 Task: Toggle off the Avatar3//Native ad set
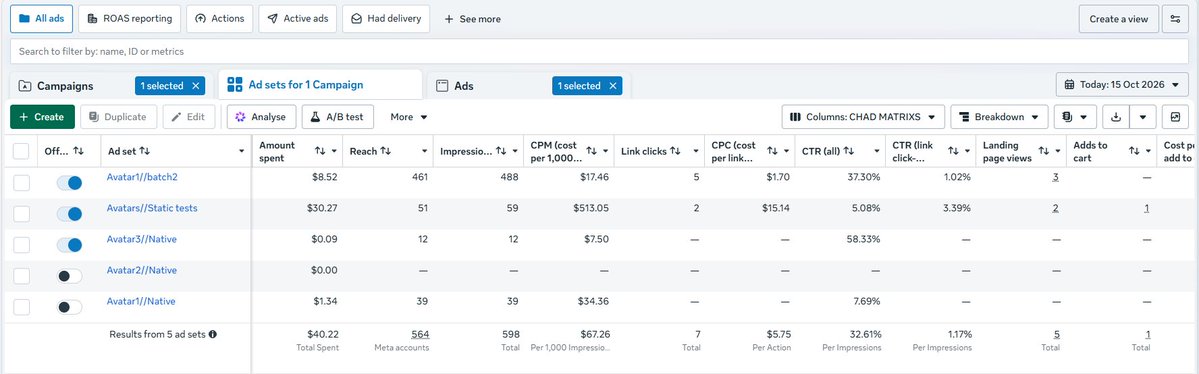point(70,245)
